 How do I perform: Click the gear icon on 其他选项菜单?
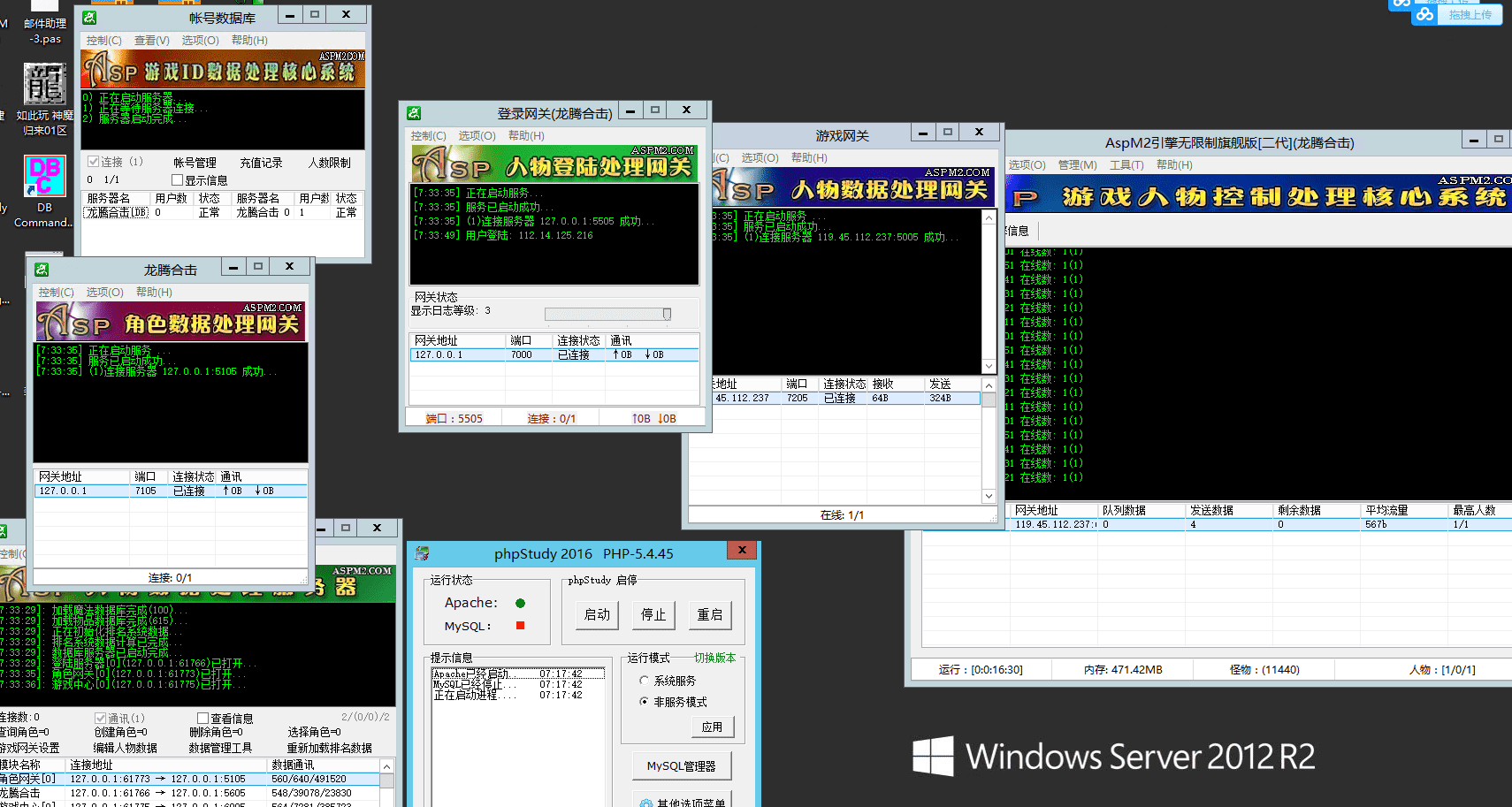tap(646, 803)
